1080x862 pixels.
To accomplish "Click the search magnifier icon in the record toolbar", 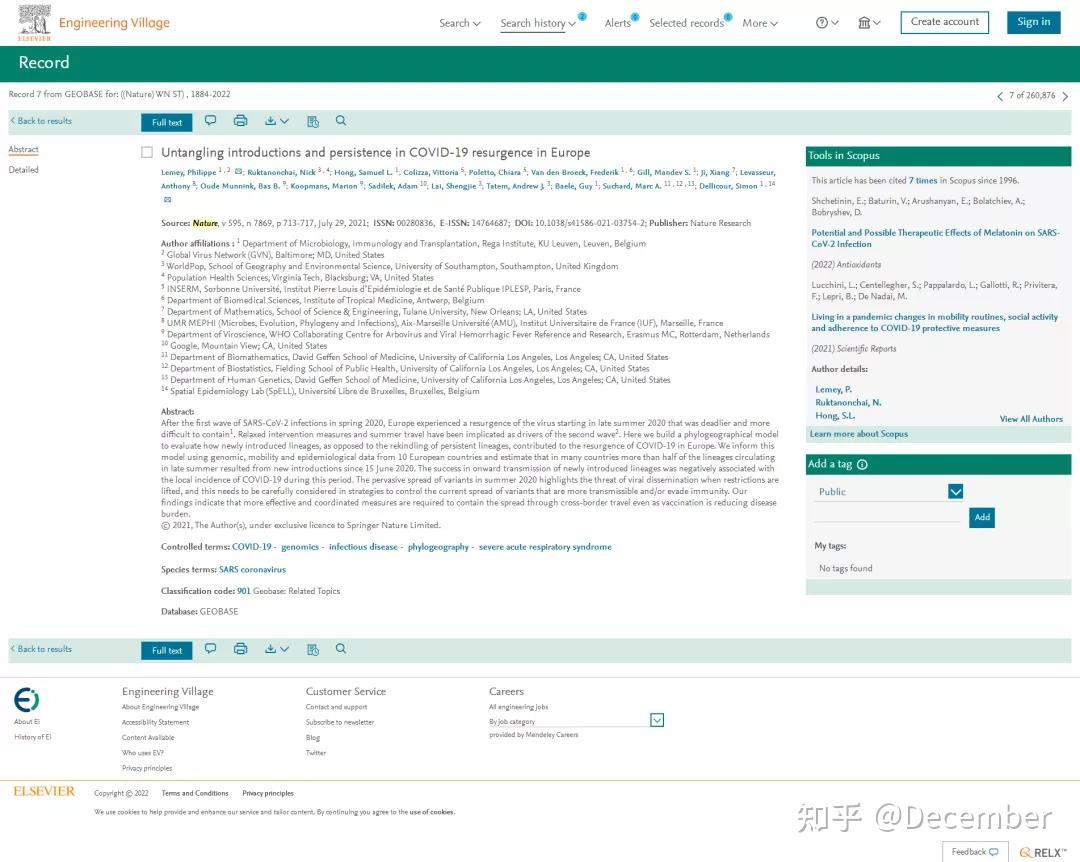I will click(340, 121).
